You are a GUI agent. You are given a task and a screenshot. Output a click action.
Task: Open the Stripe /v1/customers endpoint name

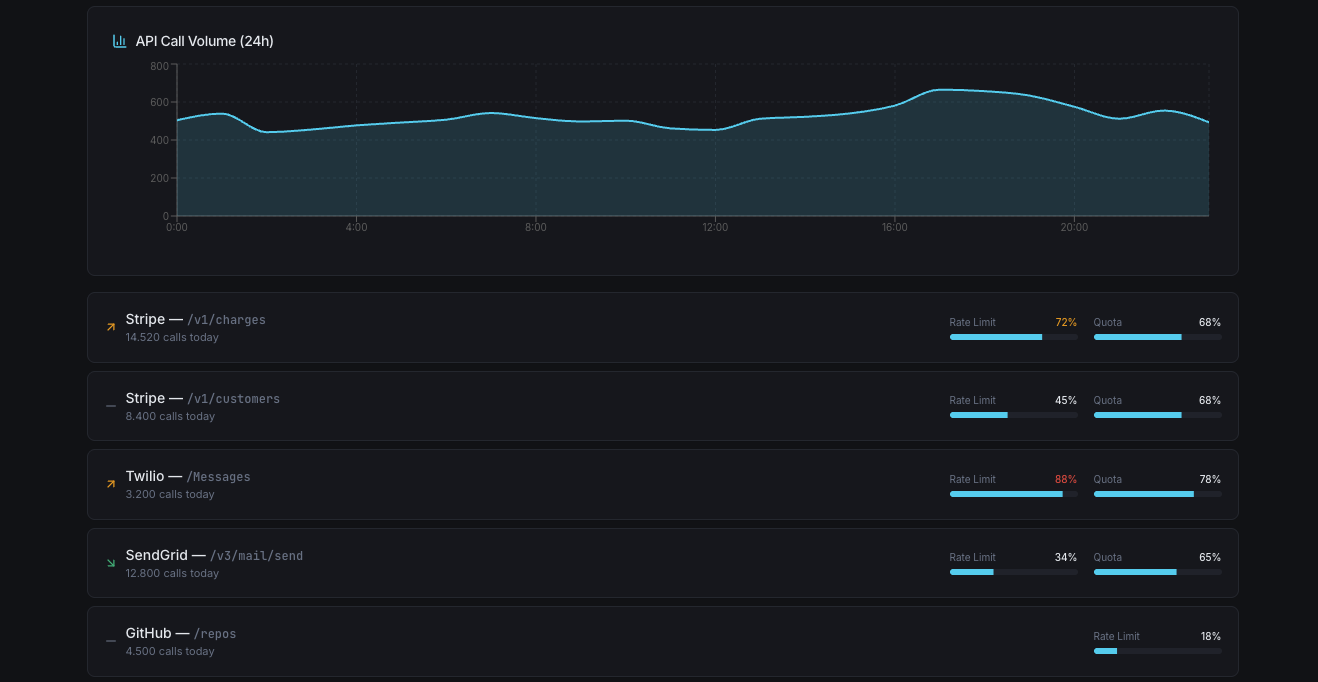[x=202, y=399]
